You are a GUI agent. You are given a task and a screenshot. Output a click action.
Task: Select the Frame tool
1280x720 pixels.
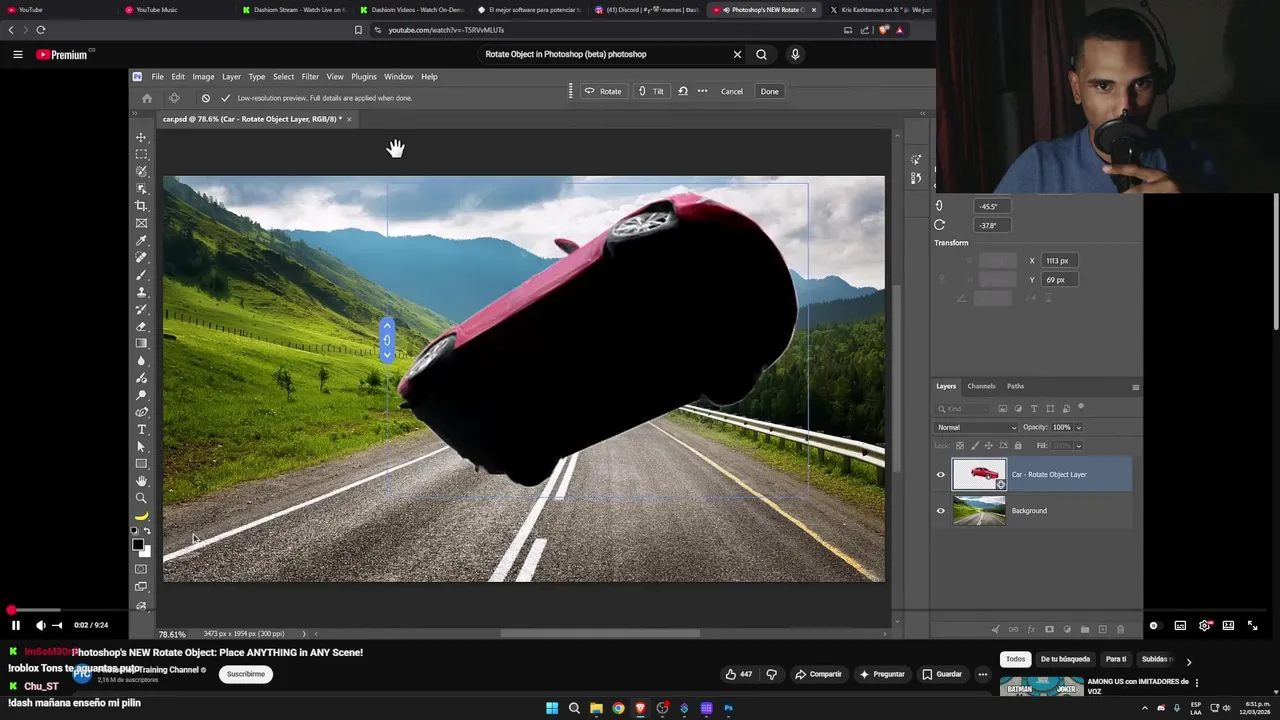(141, 223)
